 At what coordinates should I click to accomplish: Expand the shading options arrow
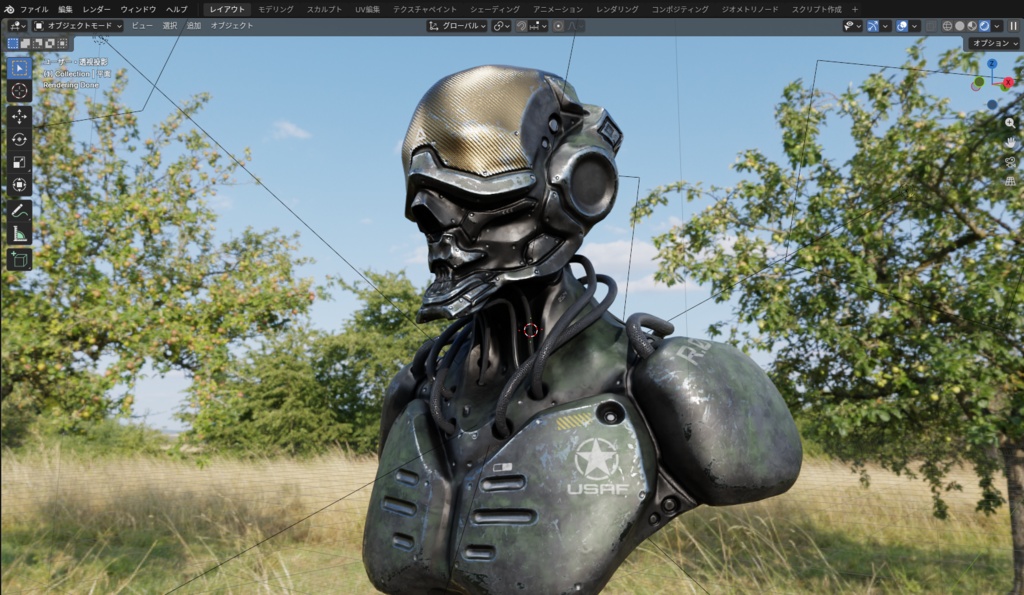[997, 26]
